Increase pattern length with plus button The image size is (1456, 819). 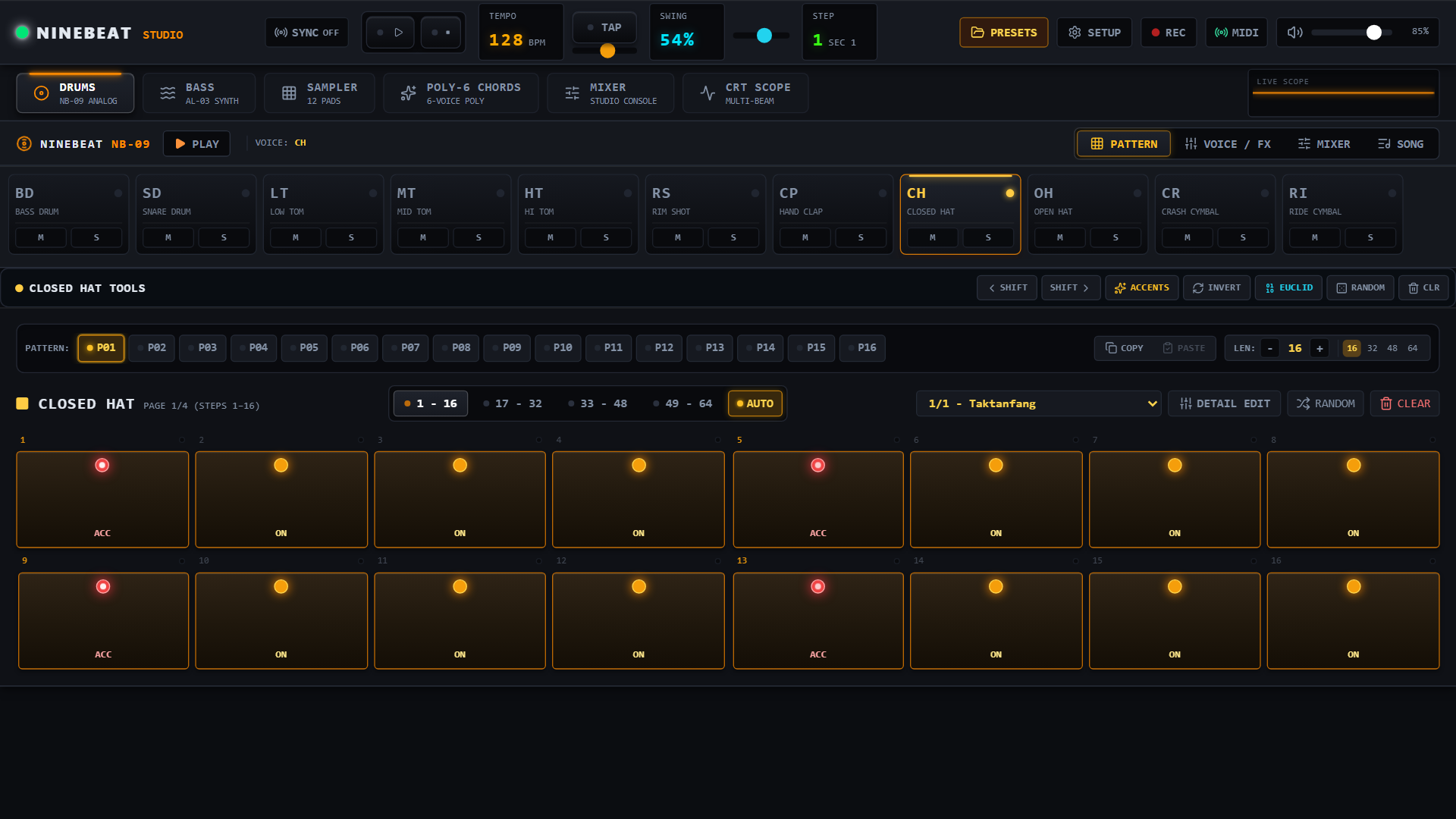(x=1319, y=349)
